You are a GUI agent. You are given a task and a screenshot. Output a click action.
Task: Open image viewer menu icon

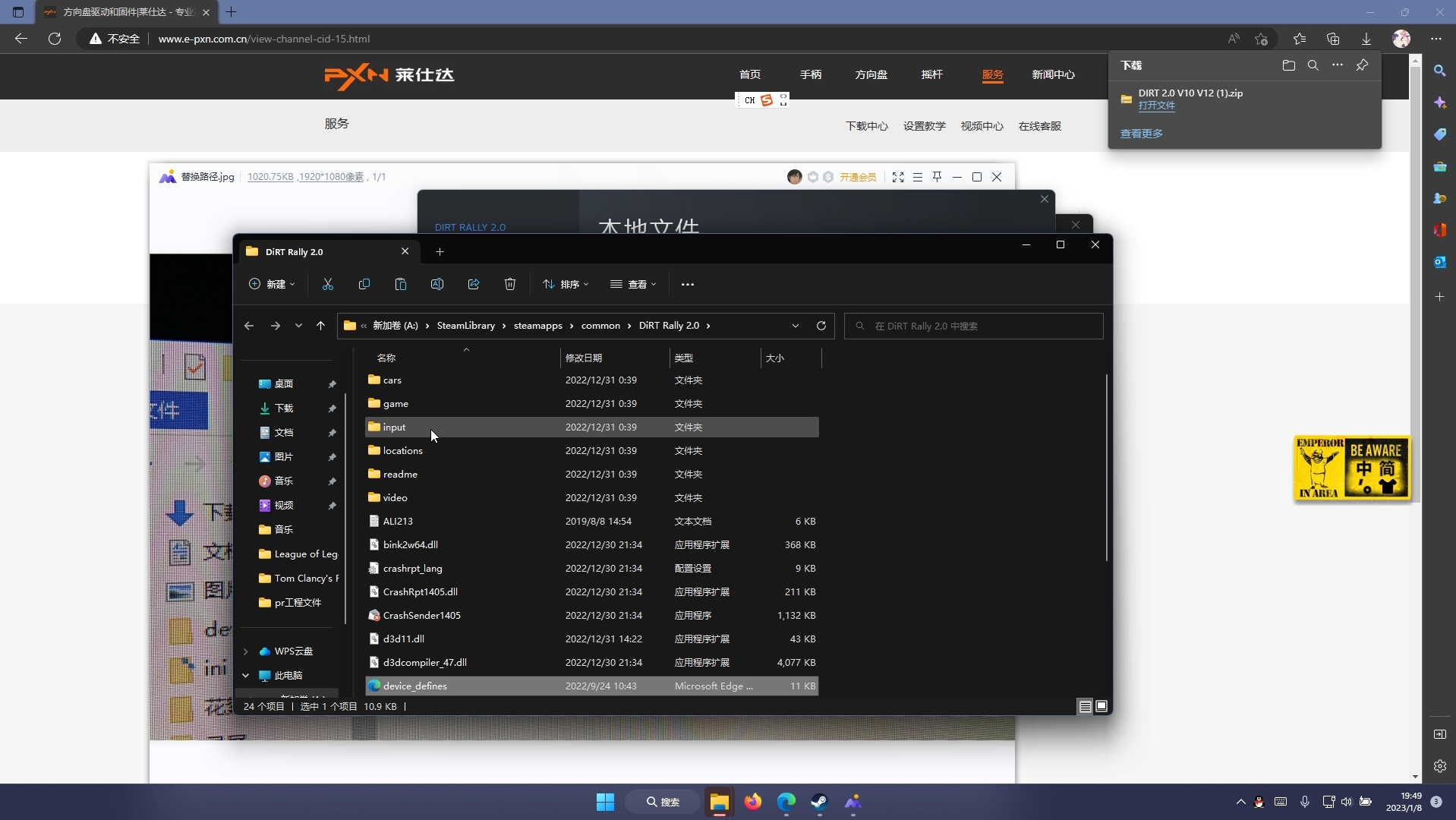pos(918,177)
